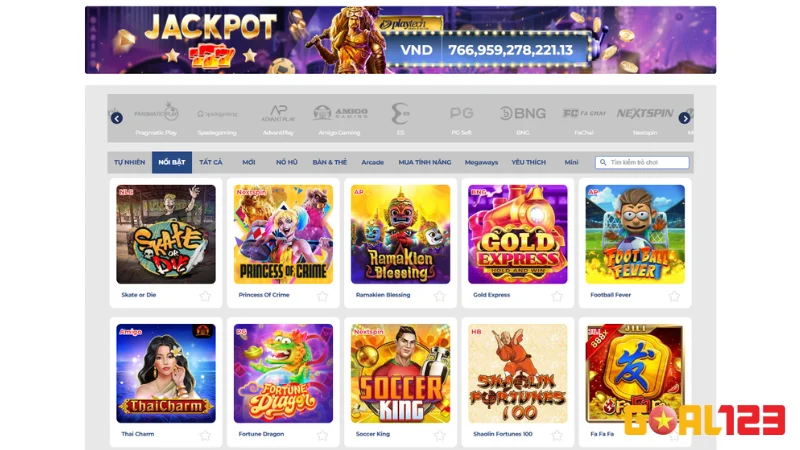Click the Spadegaming provider logo
Screen dimensions: 800x450
[x=217, y=118]
